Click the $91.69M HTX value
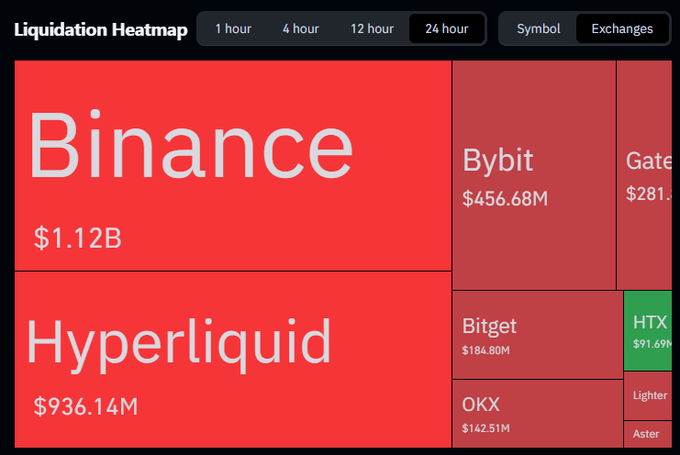The height and width of the screenshot is (455, 680). coord(652,344)
